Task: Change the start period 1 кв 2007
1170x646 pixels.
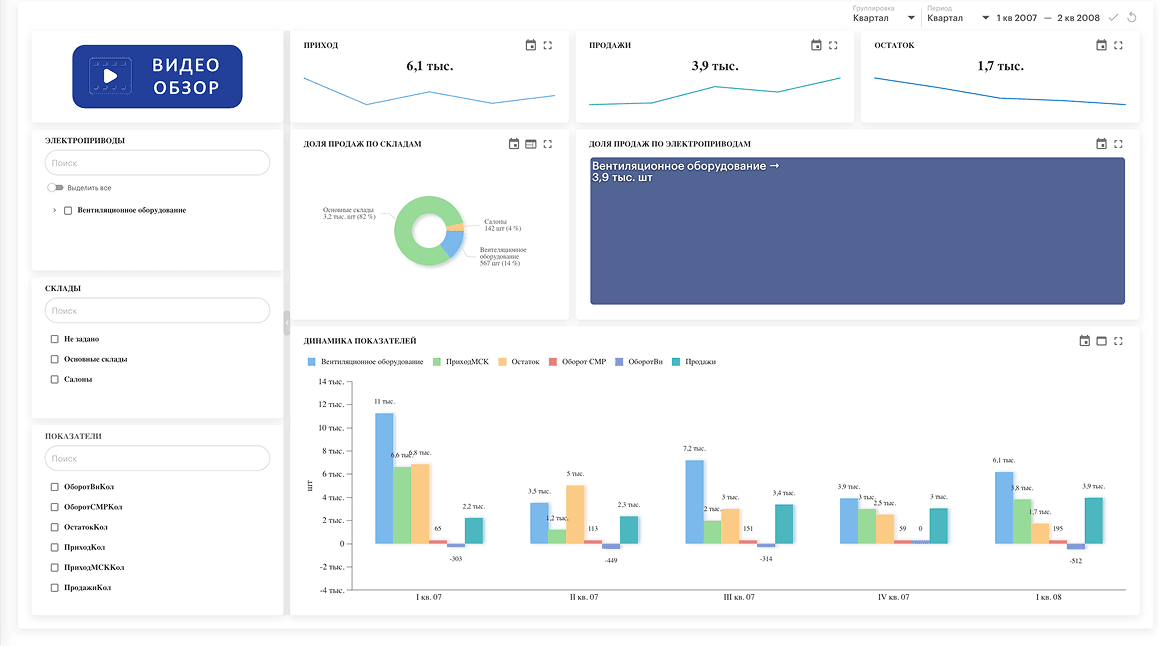Action: coord(1016,18)
